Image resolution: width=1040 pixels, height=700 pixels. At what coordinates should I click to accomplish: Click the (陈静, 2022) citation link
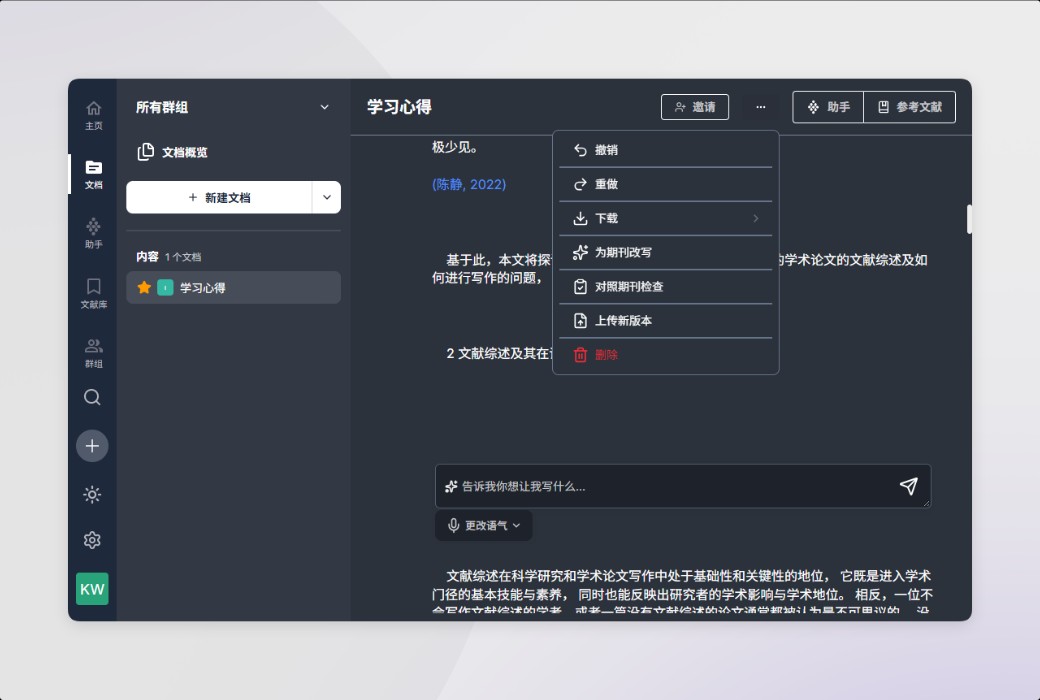469,184
